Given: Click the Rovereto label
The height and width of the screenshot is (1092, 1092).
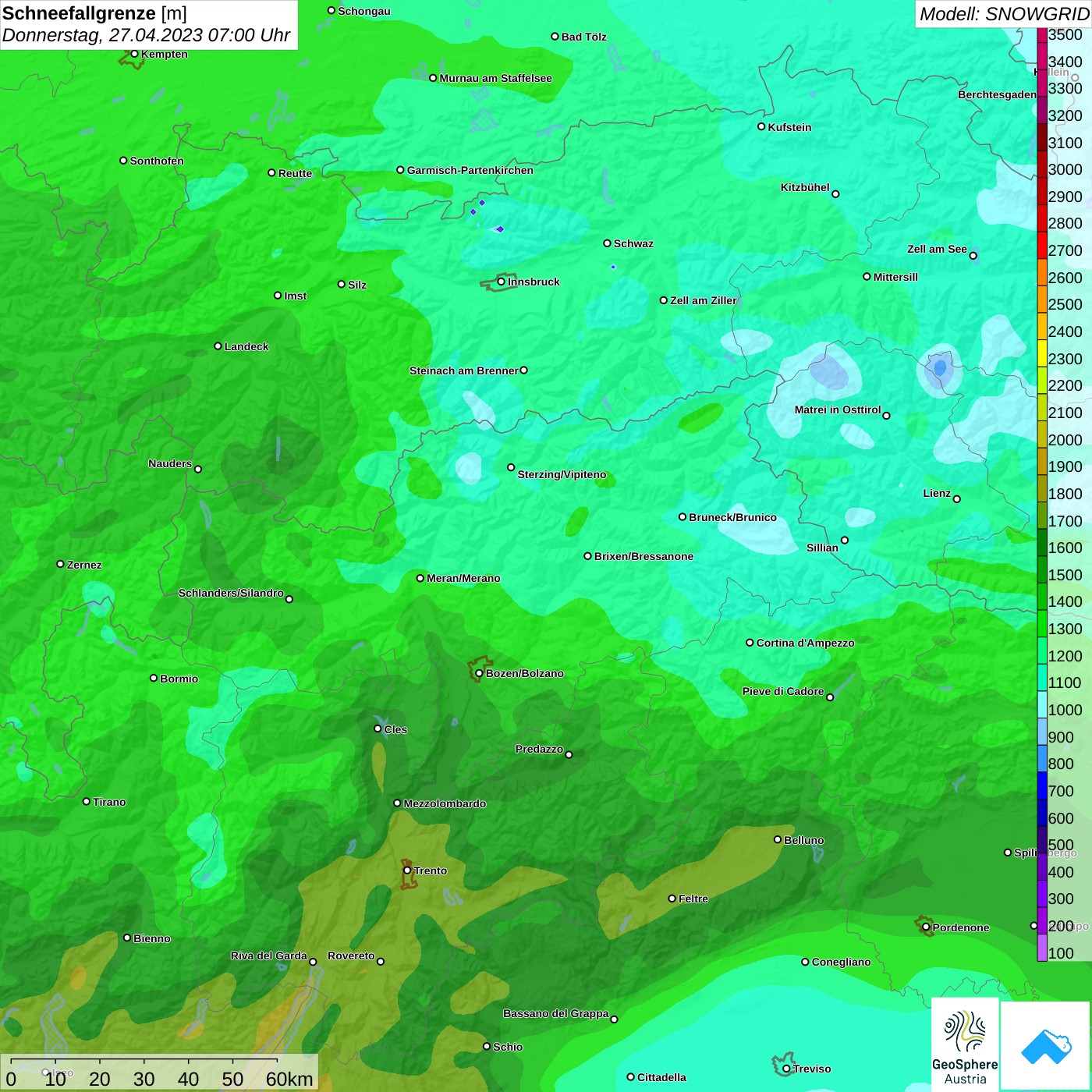Looking at the screenshot, I should (351, 955).
